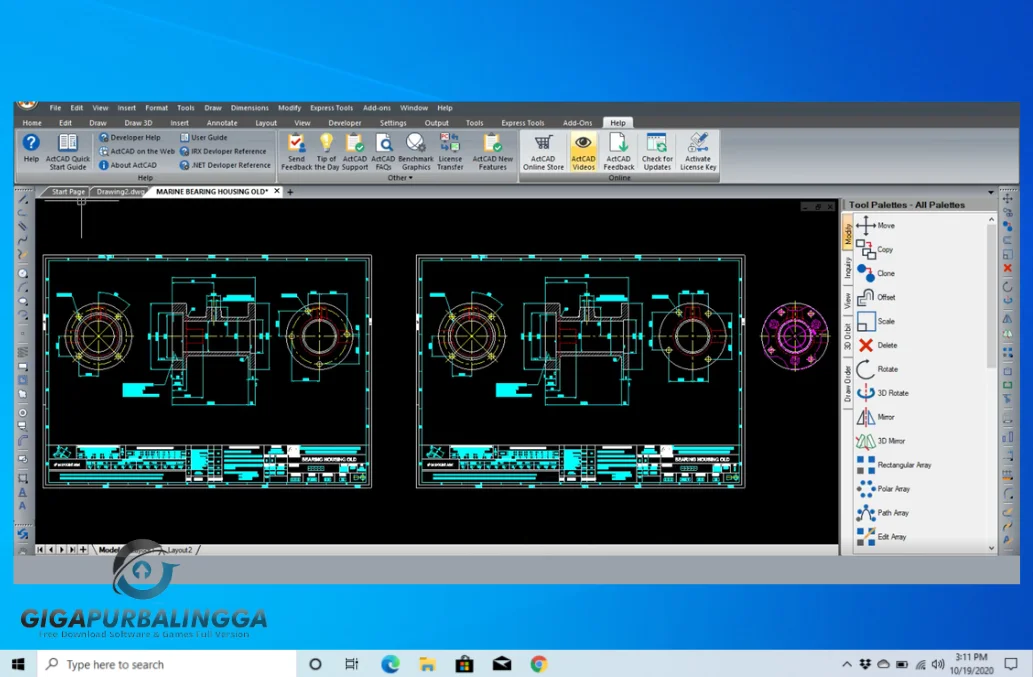
Task: Open the Layout2 tab
Action: click(x=180, y=550)
